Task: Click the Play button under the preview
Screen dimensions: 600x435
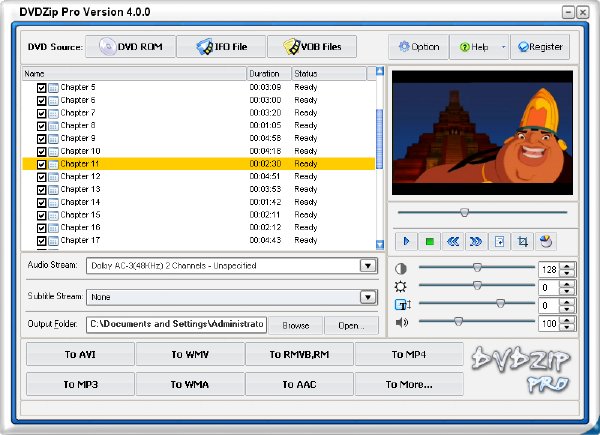Action: click(406, 241)
